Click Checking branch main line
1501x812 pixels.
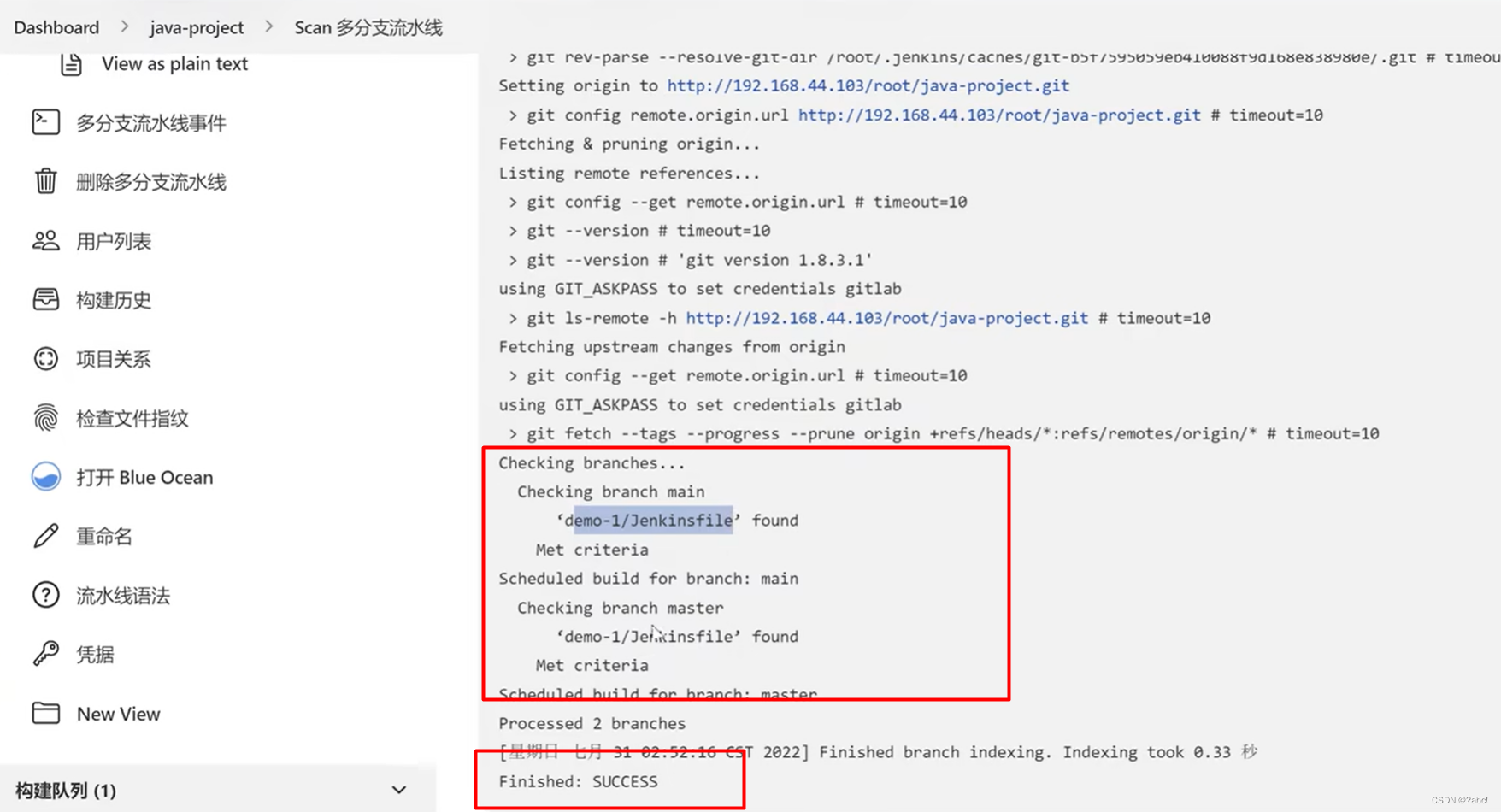click(x=611, y=491)
